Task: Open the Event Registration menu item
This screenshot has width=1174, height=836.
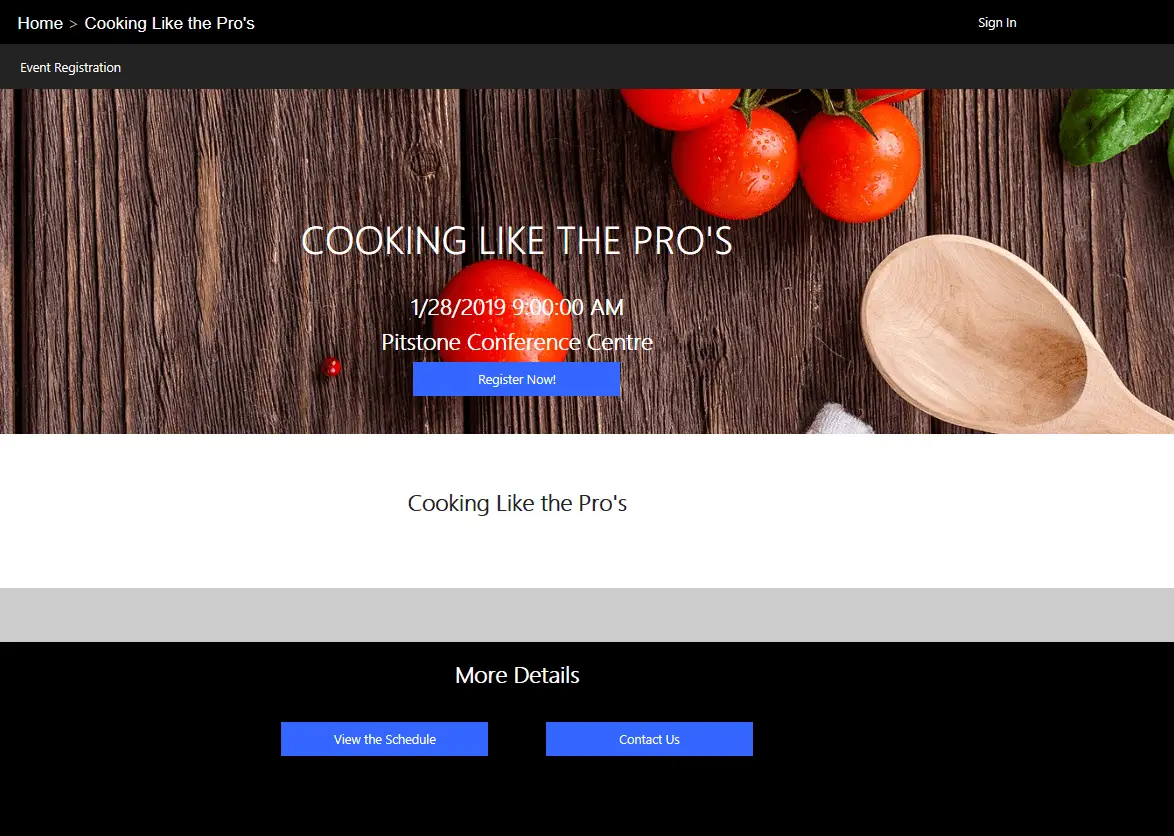Action: pos(70,67)
